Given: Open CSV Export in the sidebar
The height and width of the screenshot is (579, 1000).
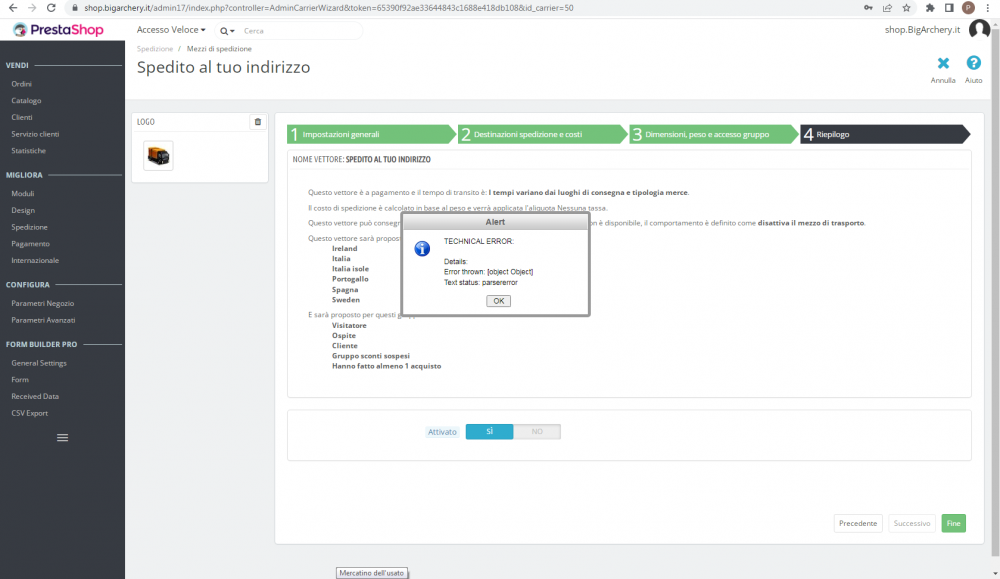Looking at the screenshot, I should coord(29,413).
